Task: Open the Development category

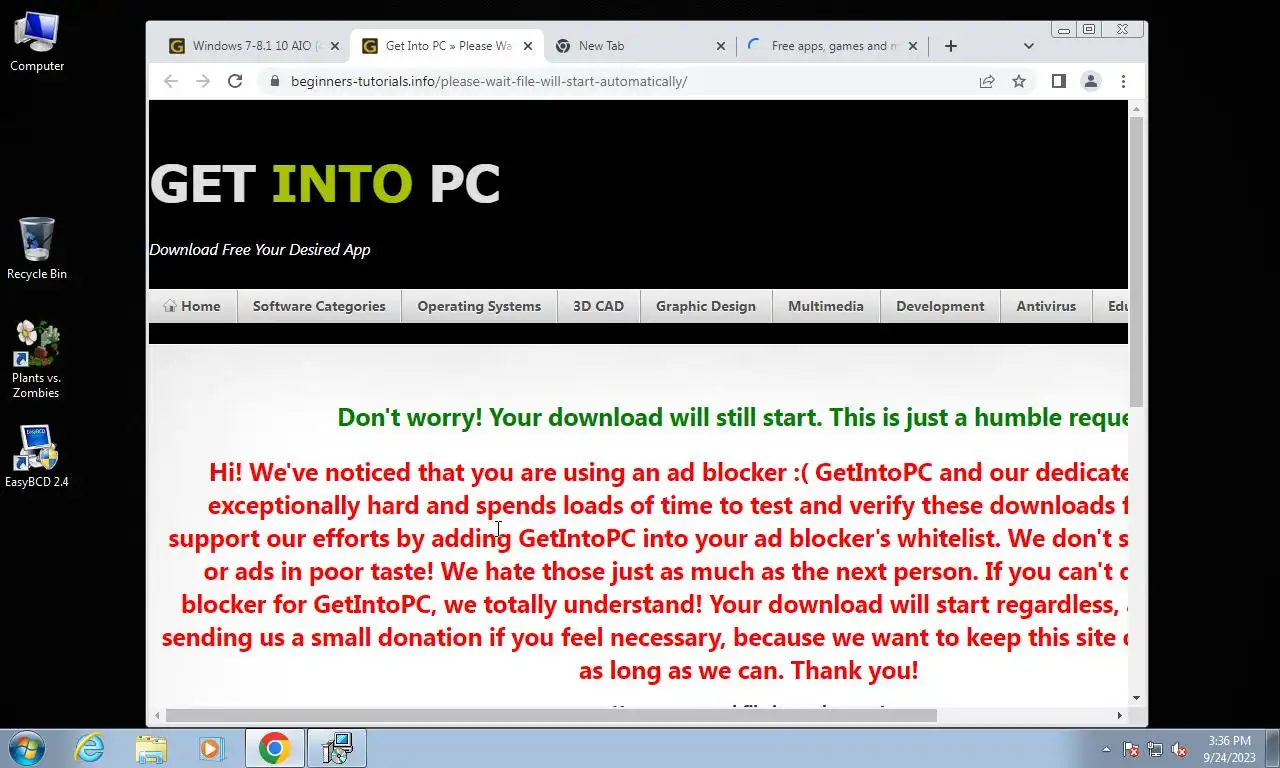Action: click(940, 306)
